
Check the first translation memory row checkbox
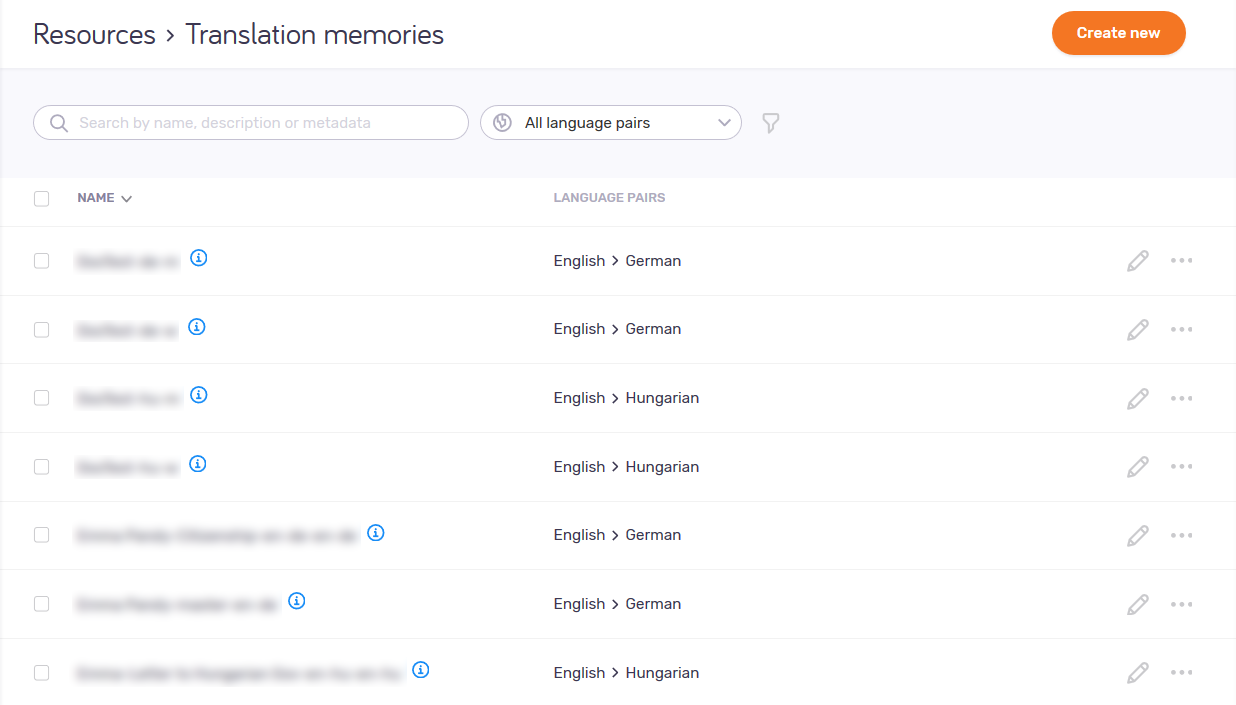pos(41,261)
